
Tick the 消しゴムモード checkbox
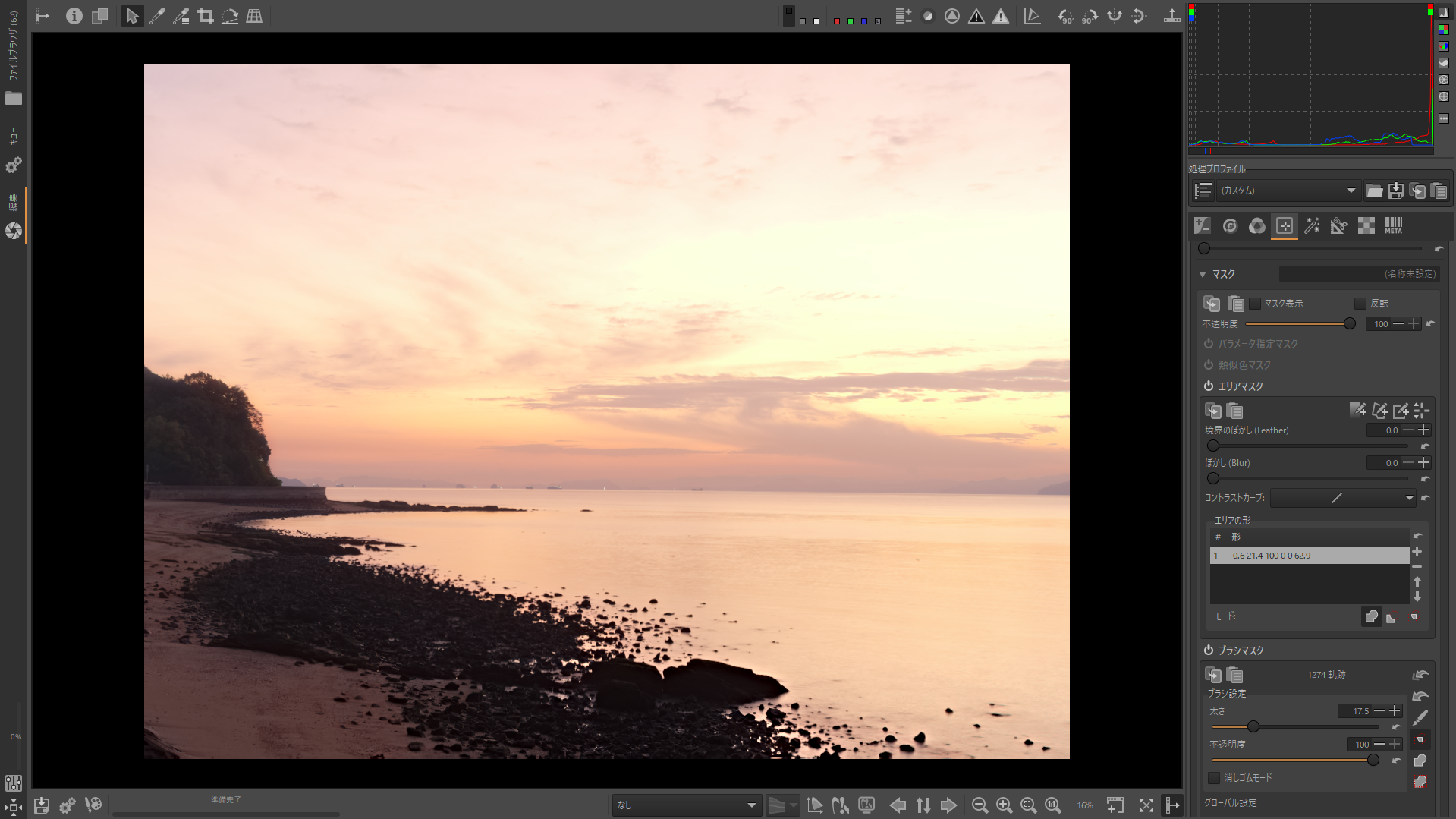tap(1214, 778)
